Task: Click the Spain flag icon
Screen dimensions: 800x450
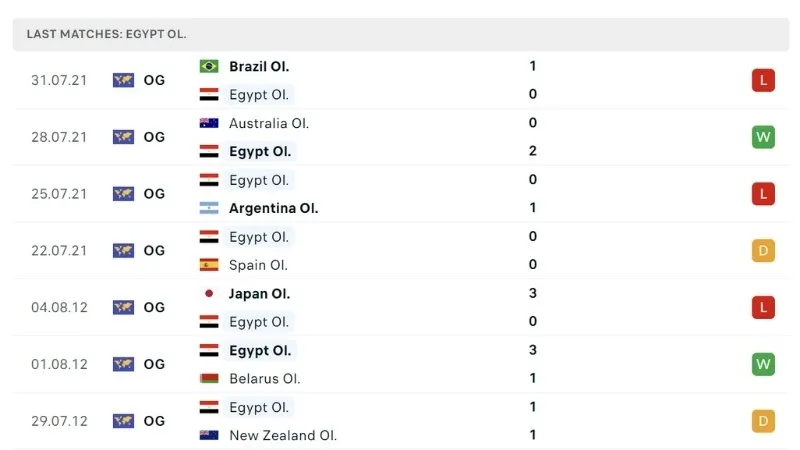Action: tap(209, 265)
